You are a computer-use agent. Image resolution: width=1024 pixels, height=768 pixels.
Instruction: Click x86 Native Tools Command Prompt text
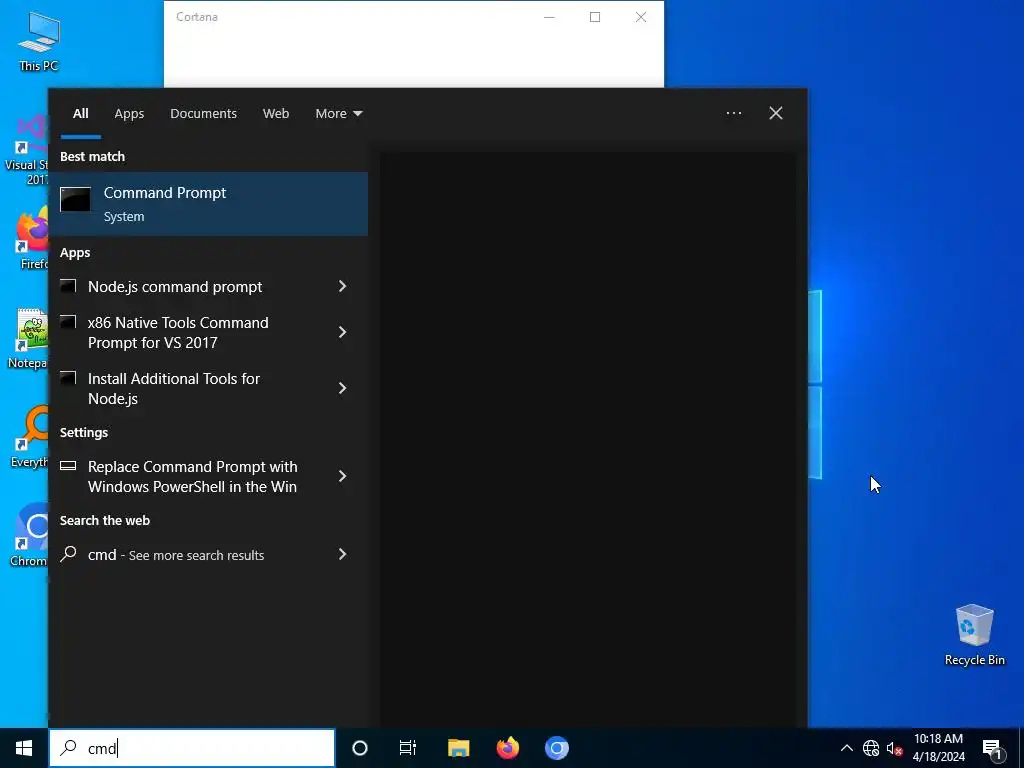(178, 332)
